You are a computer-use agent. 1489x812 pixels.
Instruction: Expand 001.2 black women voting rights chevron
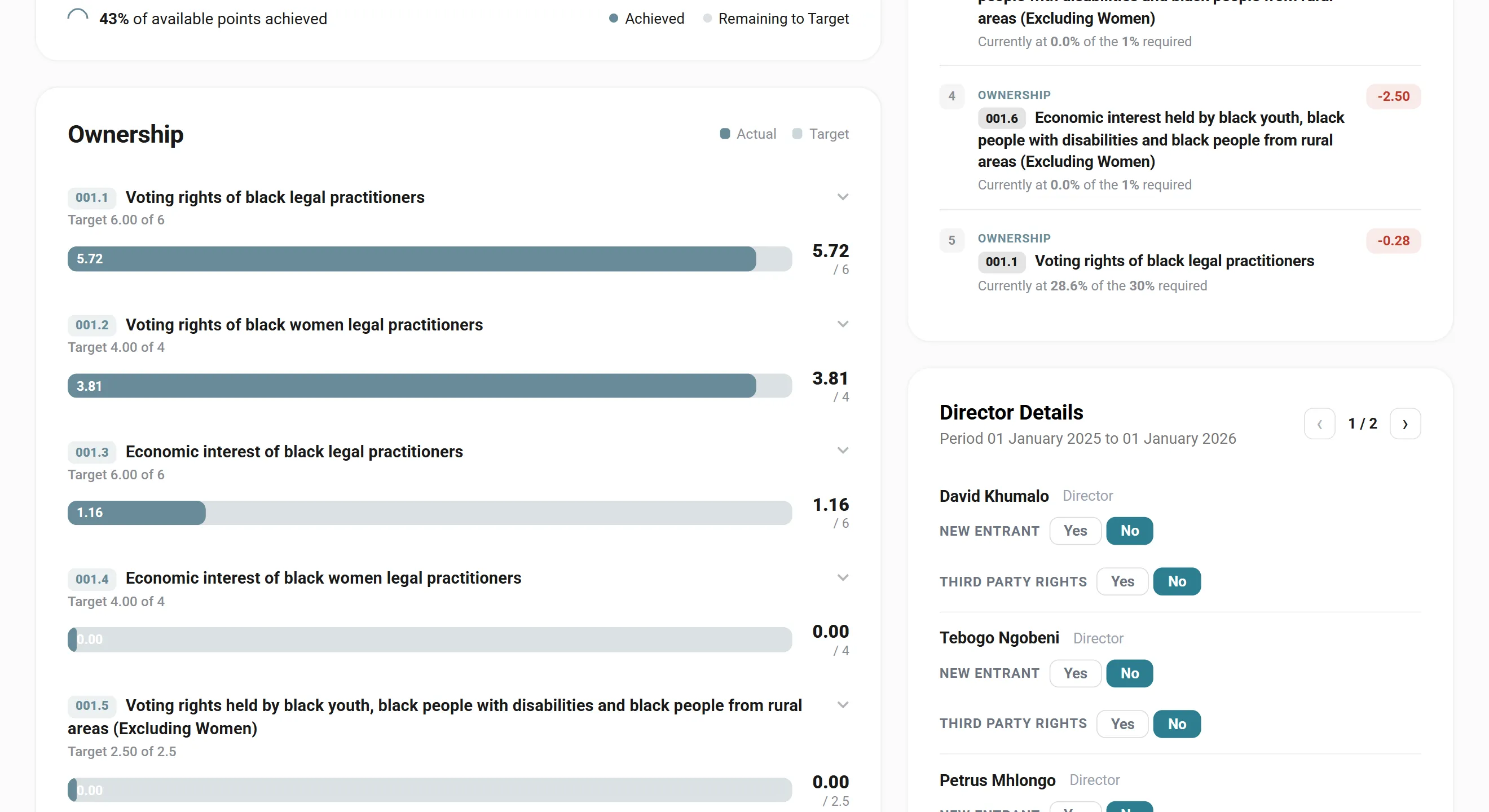point(843,324)
